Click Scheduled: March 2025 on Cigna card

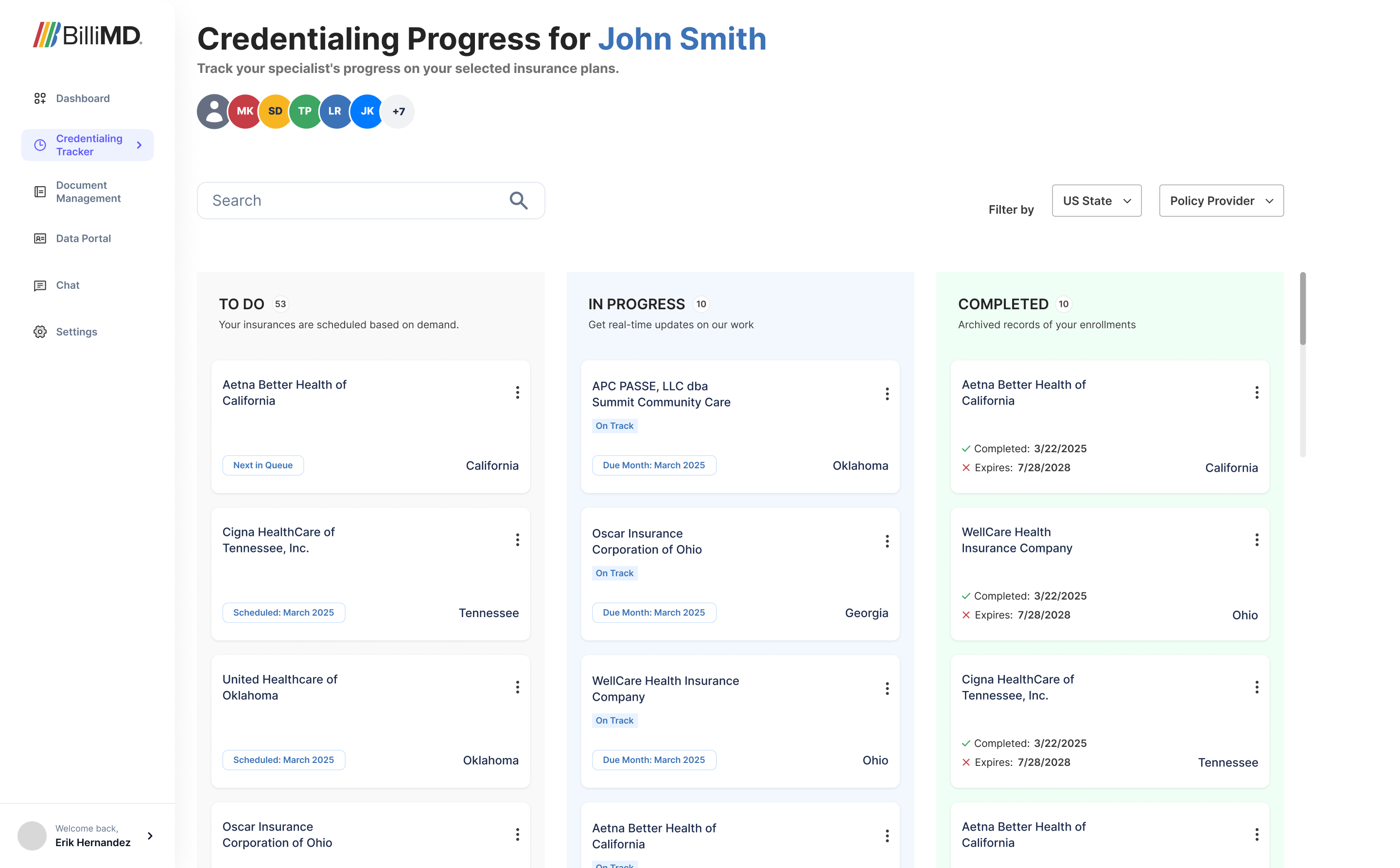283,613
